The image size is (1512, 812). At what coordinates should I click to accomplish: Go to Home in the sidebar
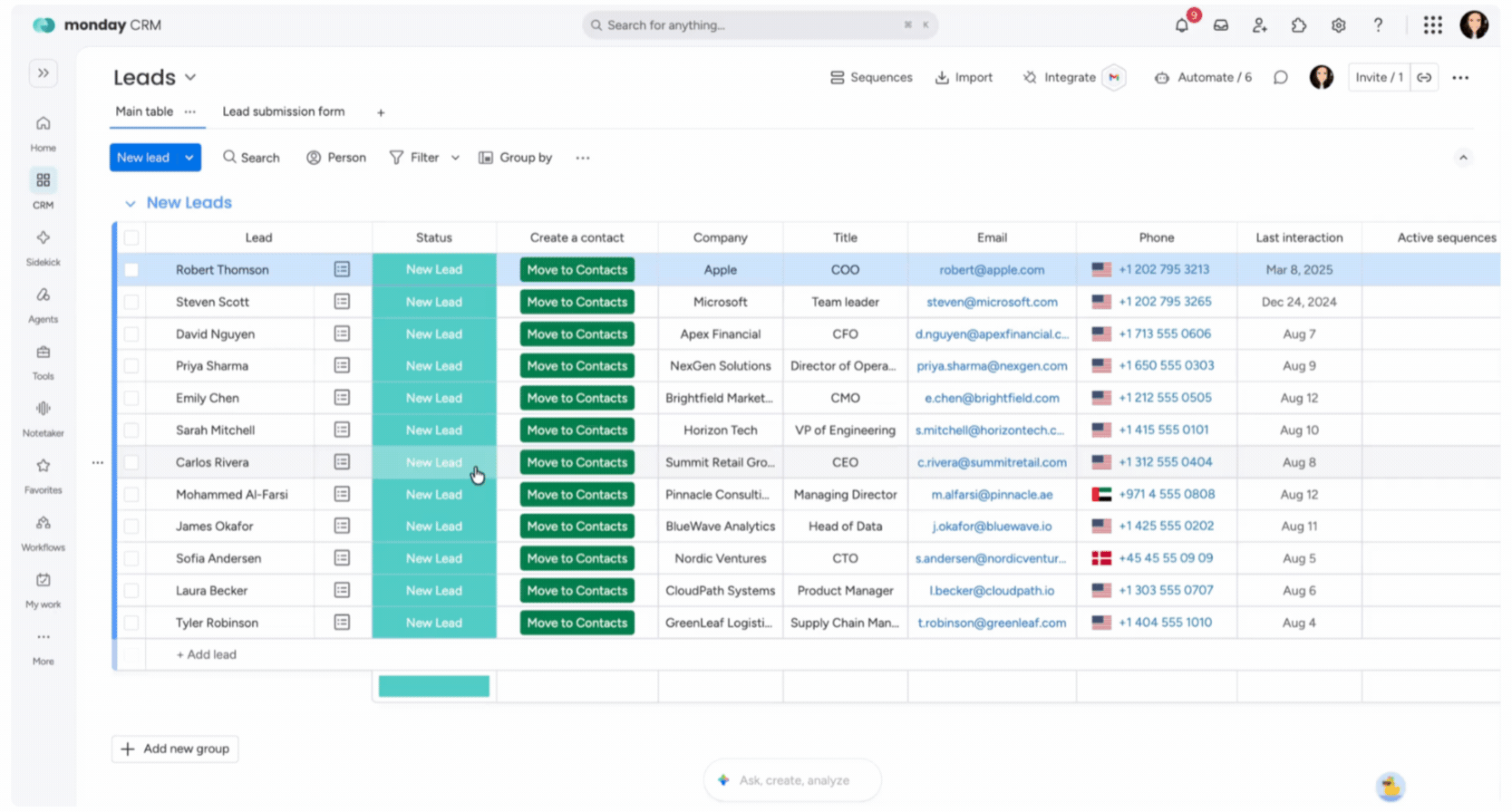43,132
